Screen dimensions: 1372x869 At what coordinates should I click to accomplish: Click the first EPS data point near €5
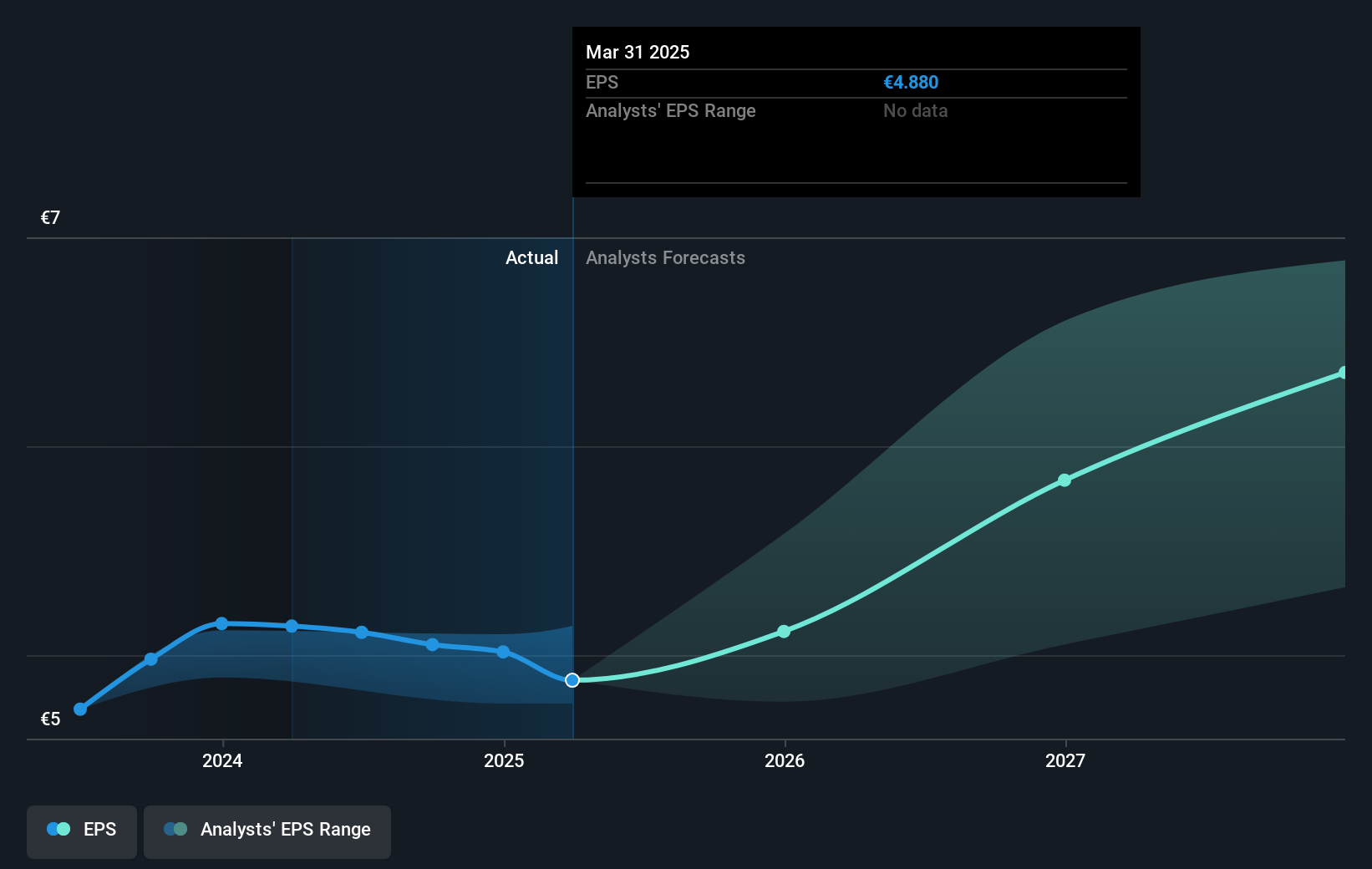(80, 709)
